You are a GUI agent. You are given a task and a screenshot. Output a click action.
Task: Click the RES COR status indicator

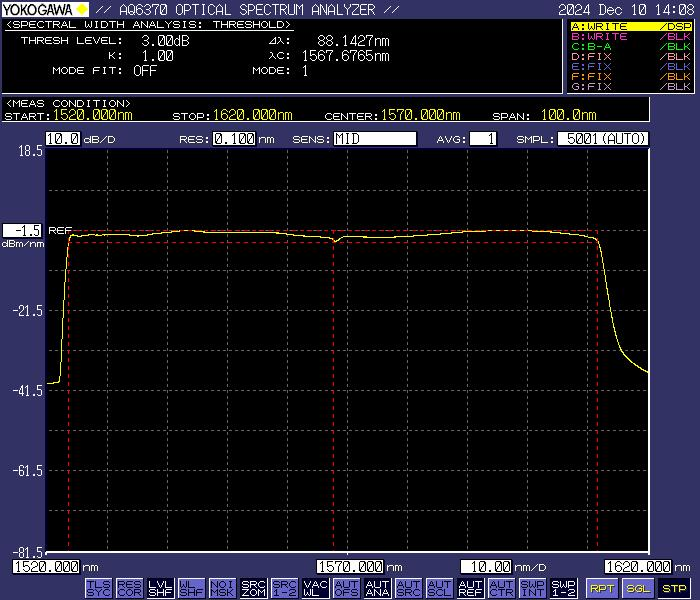point(129,588)
